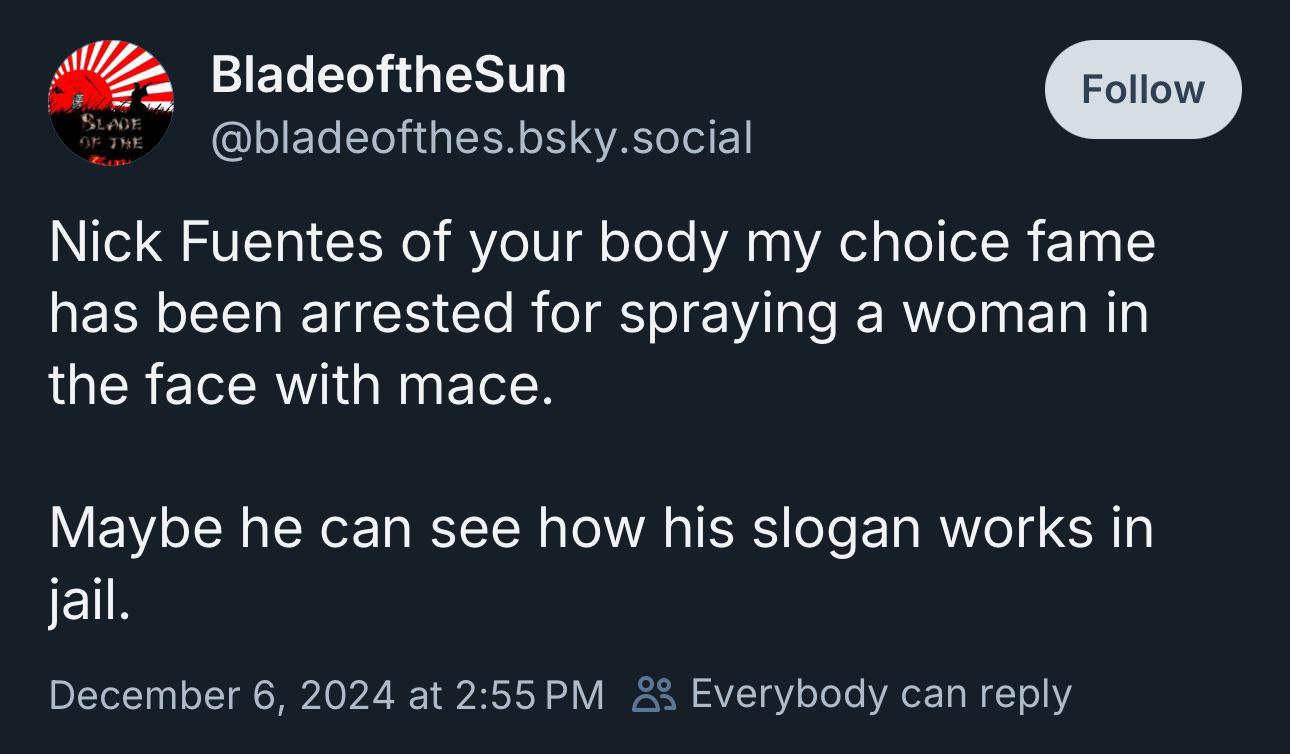Open the Everybody can reply label
Viewport: 1290px width, 754px height.
pos(880,693)
